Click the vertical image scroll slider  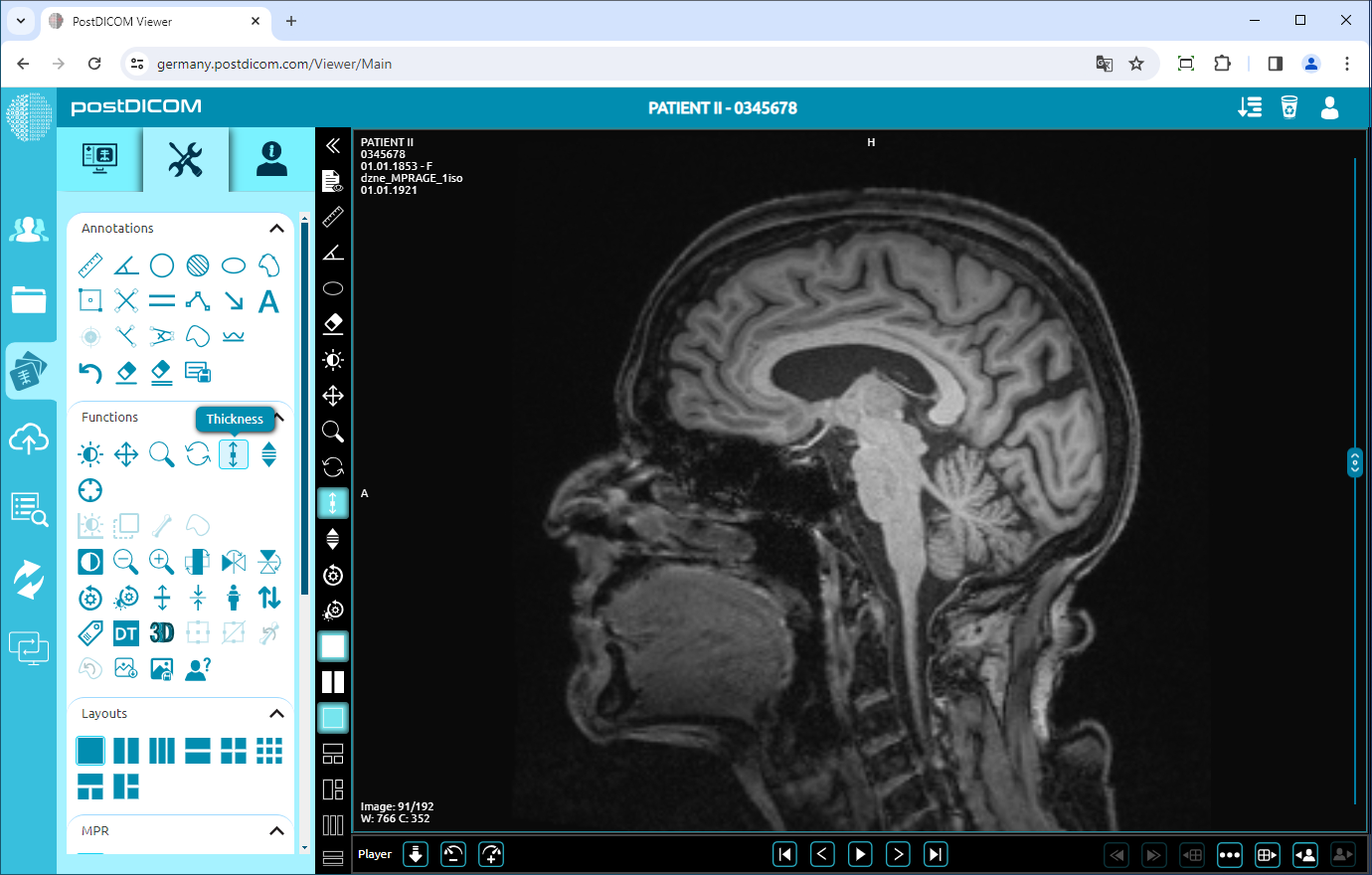pos(1354,461)
